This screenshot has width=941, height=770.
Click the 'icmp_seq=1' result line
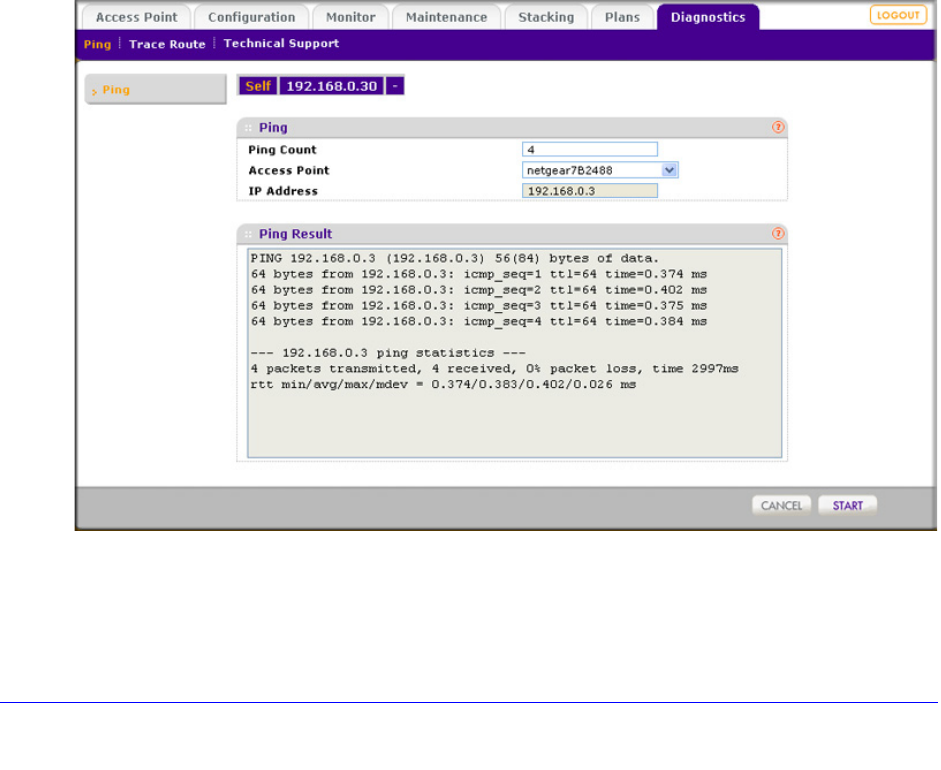click(x=479, y=274)
